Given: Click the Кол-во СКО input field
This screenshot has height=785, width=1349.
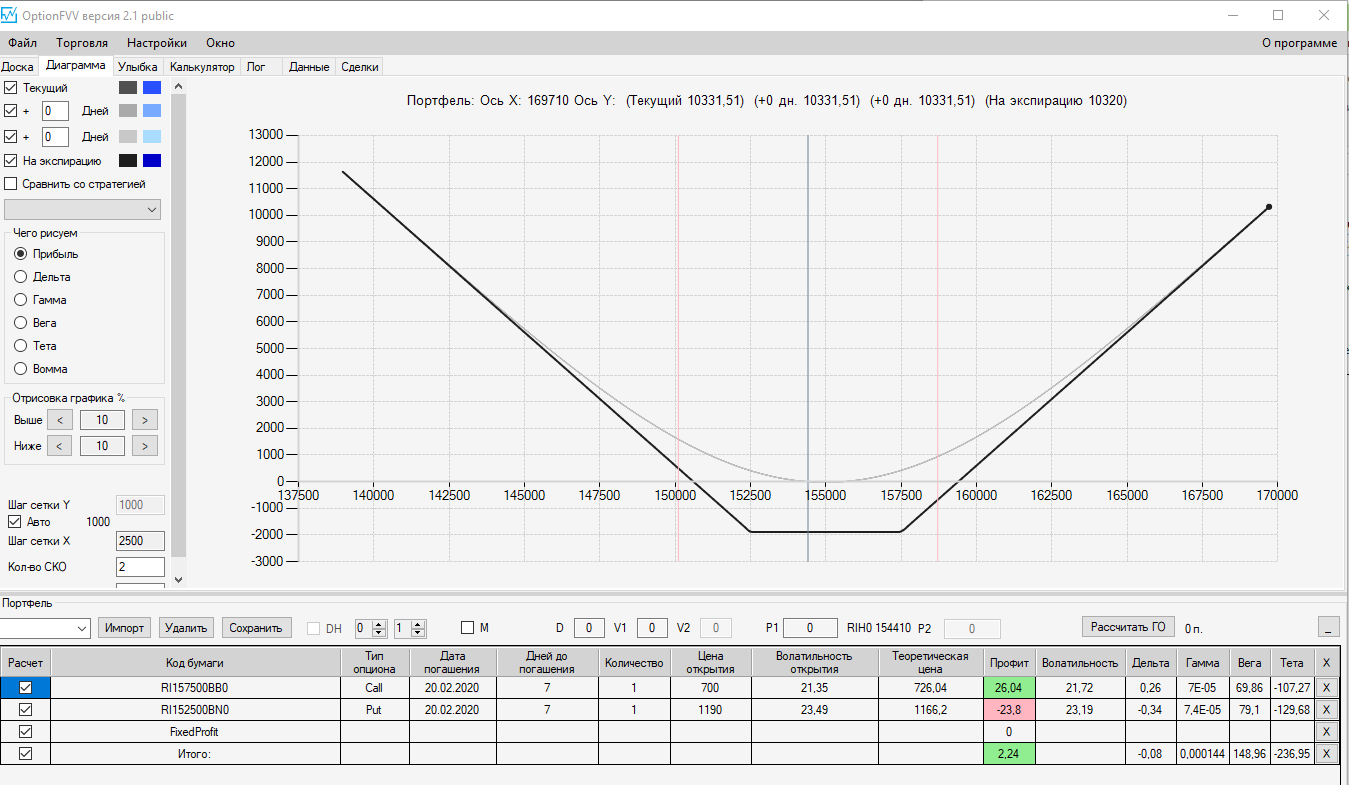Looking at the screenshot, I should pos(141,567).
